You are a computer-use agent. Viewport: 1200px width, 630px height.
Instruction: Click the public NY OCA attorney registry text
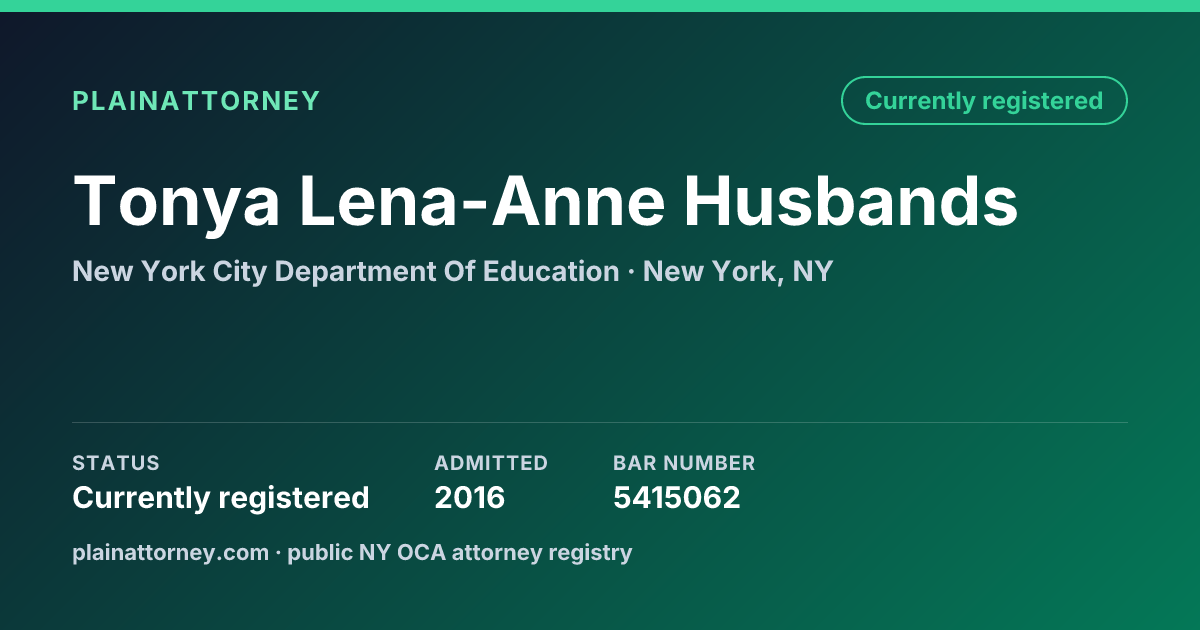[x=460, y=553]
